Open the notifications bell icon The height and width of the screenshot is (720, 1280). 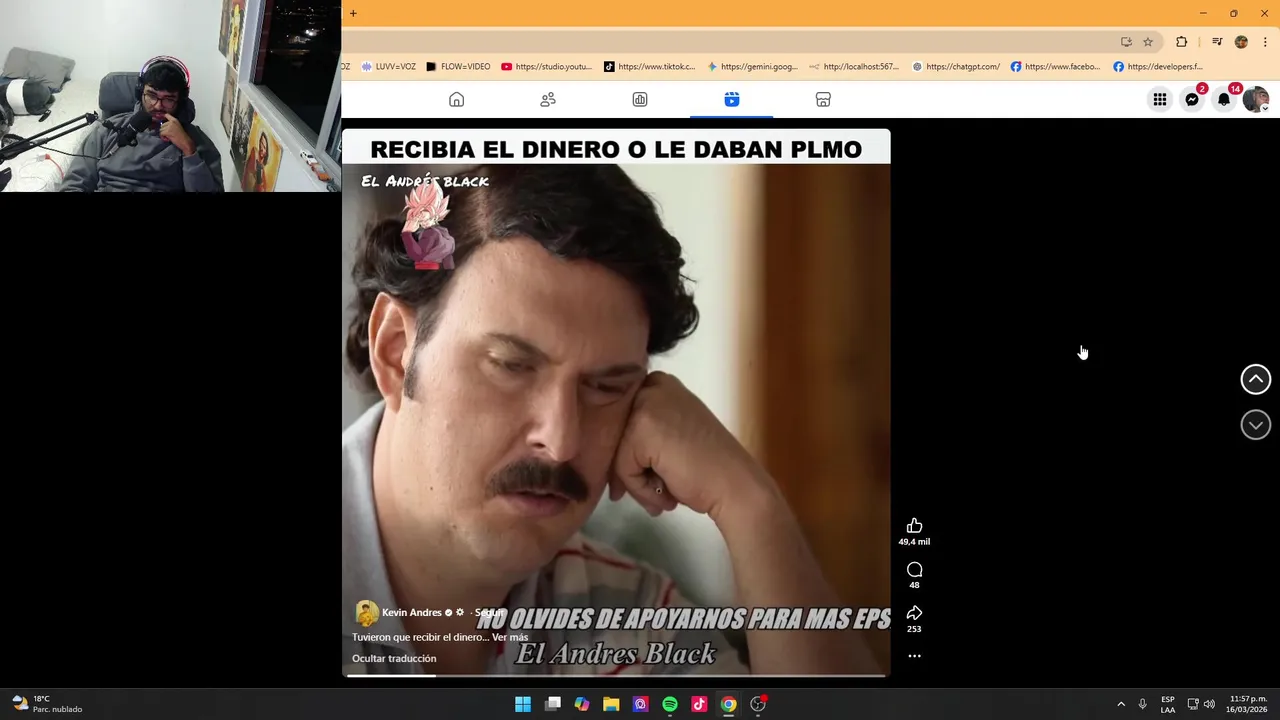point(1224,100)
